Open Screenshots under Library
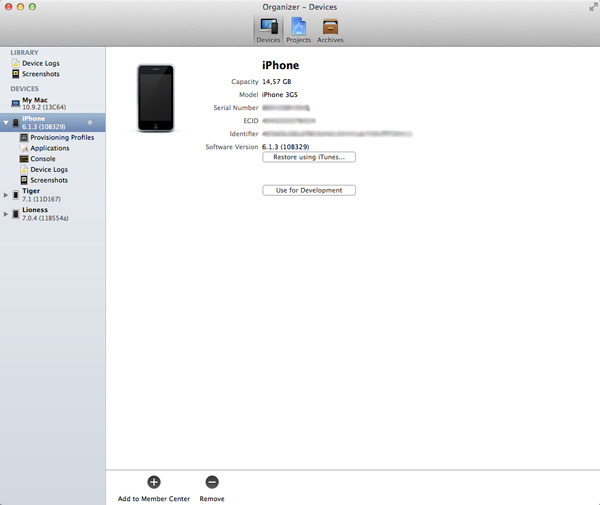The width and height of the screenshot is (600, 505). click(x=41, y=74)
